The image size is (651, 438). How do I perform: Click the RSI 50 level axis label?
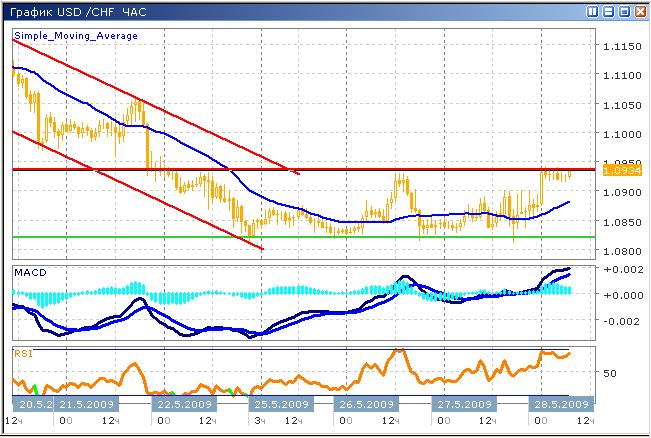pos(611,372)
